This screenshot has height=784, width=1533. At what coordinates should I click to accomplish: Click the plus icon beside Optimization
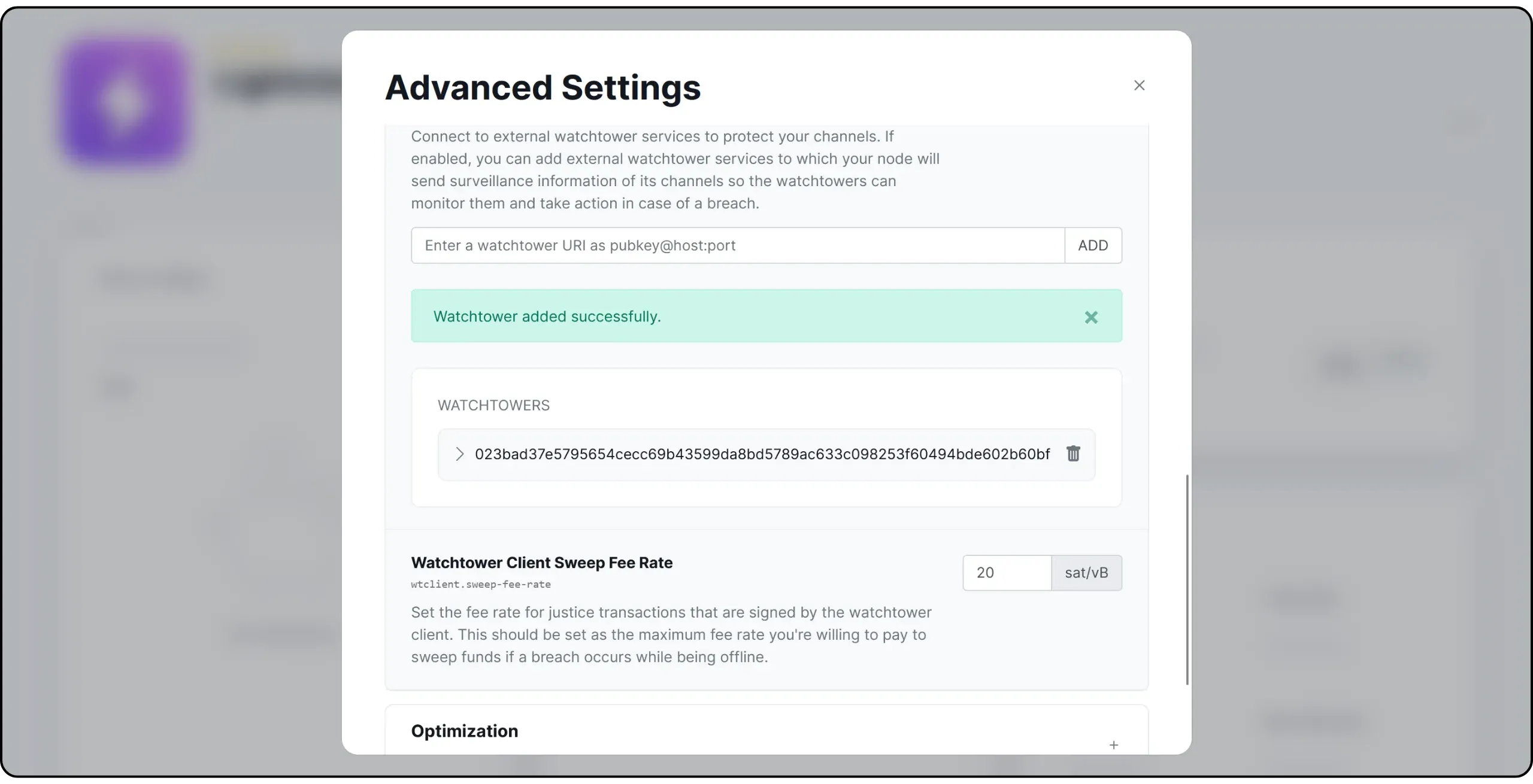click(1113, 745)
